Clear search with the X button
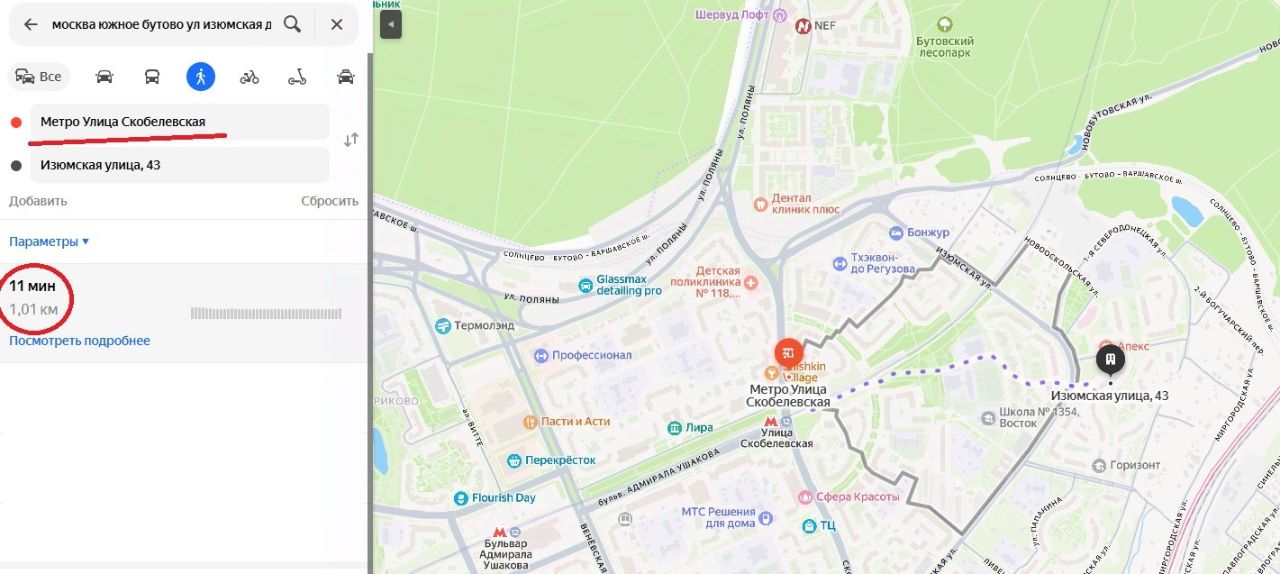 337,24
